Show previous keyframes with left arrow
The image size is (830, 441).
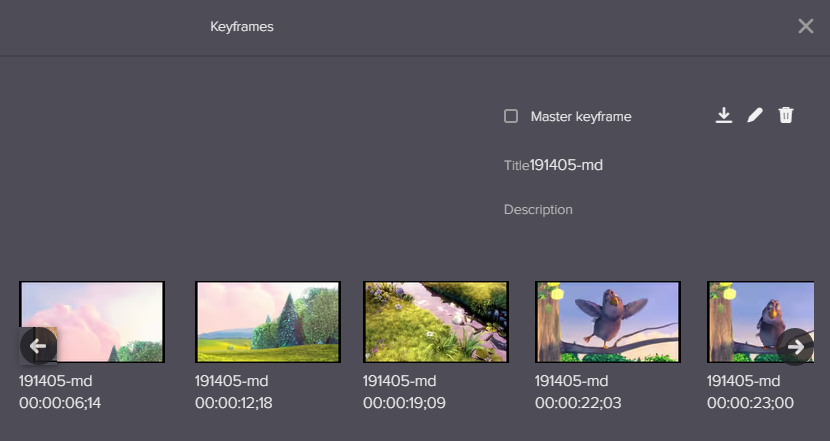[x=38, y=346]
